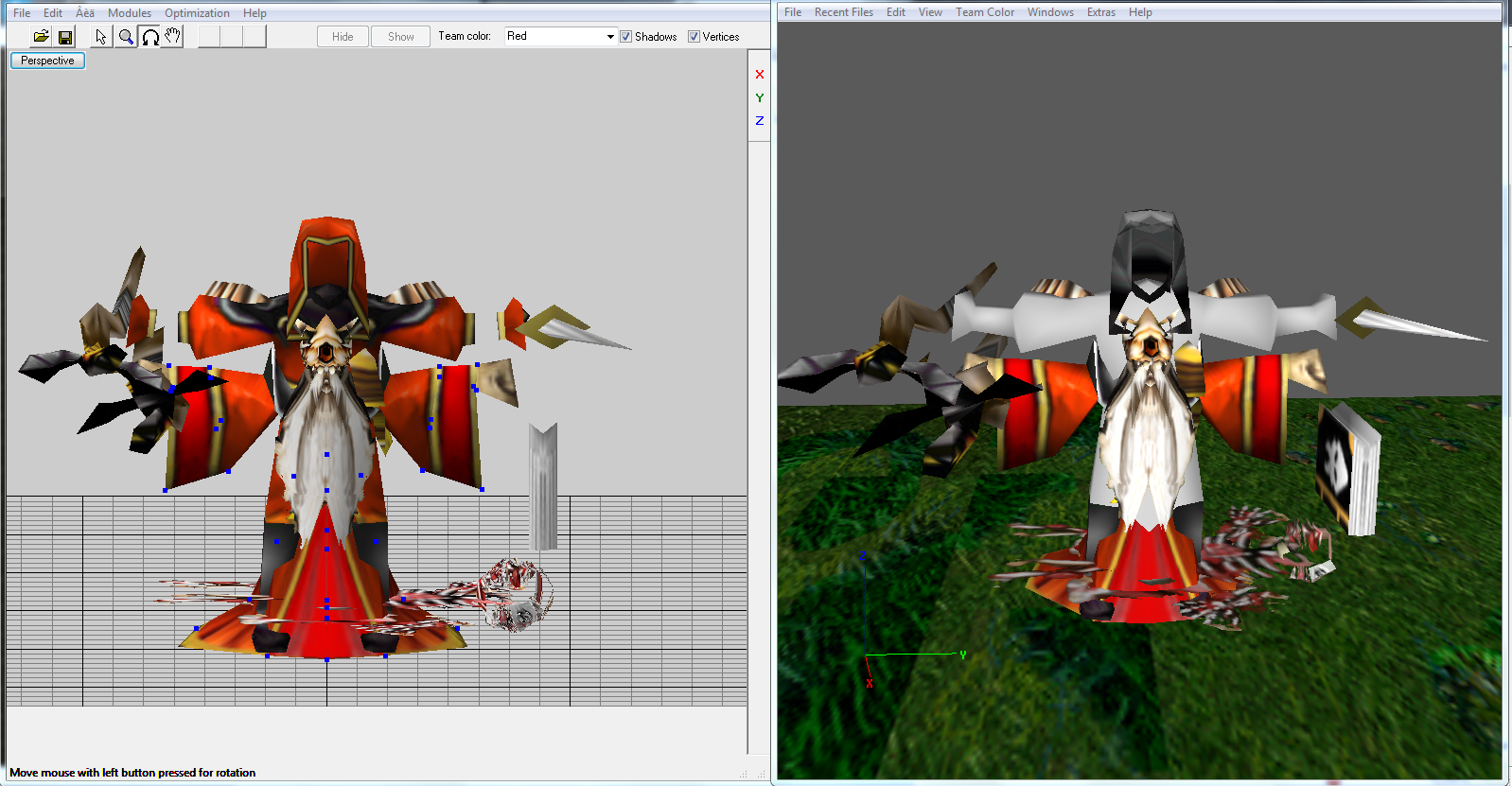Open File menu in left editor
This screenshot has height=786, width=1512.
pos(22,13)
